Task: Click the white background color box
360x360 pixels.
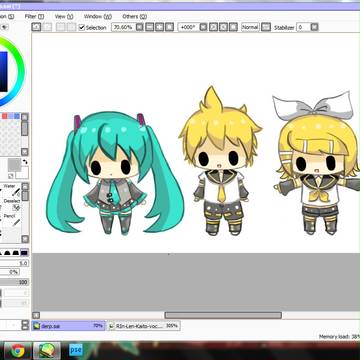Action: coord(23,173)
